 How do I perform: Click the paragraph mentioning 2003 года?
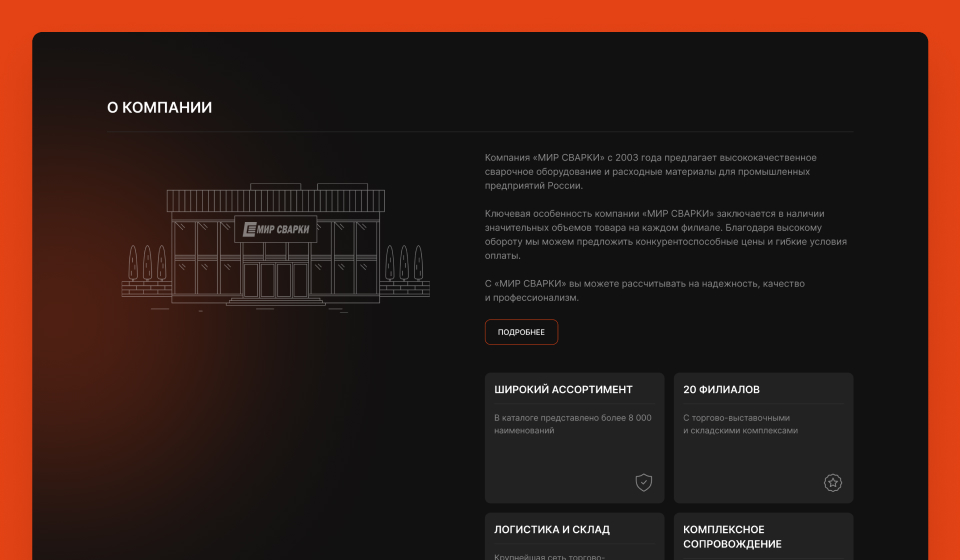click(650, 171)
